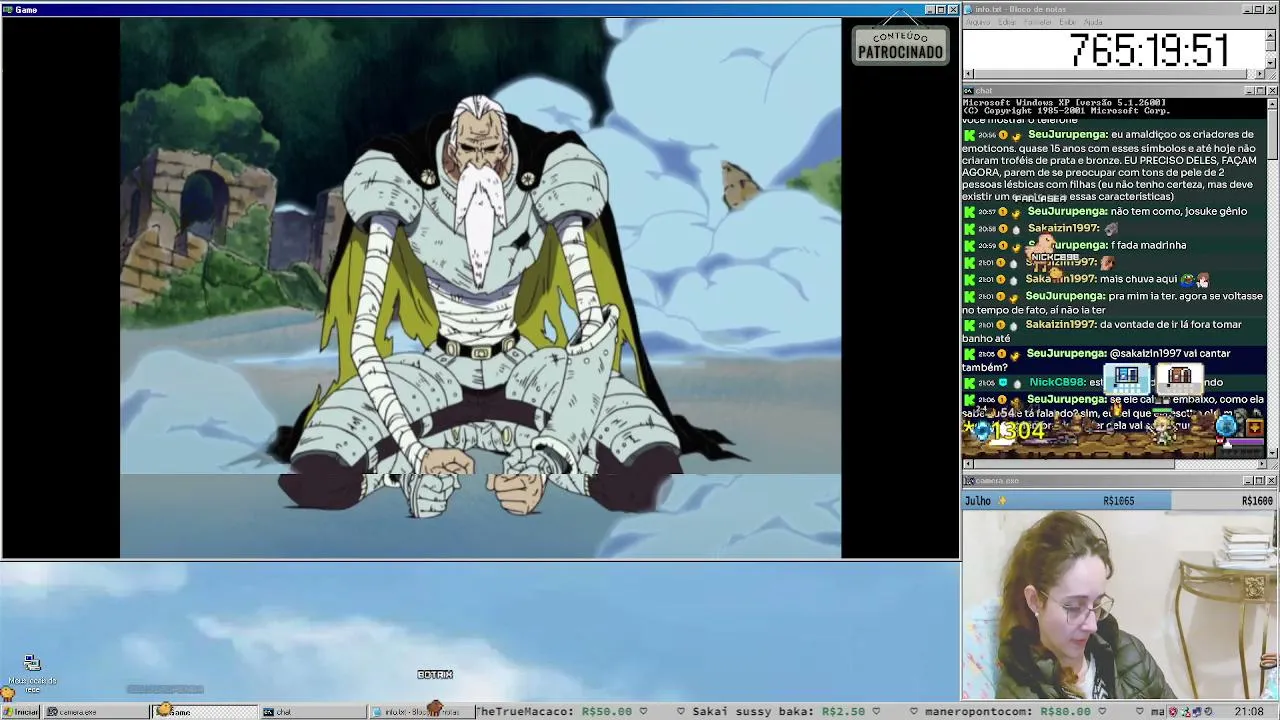The width and height of the screenshot is (1280, 720).
Task: Maximize the chat window
Action: point(1260,91)
